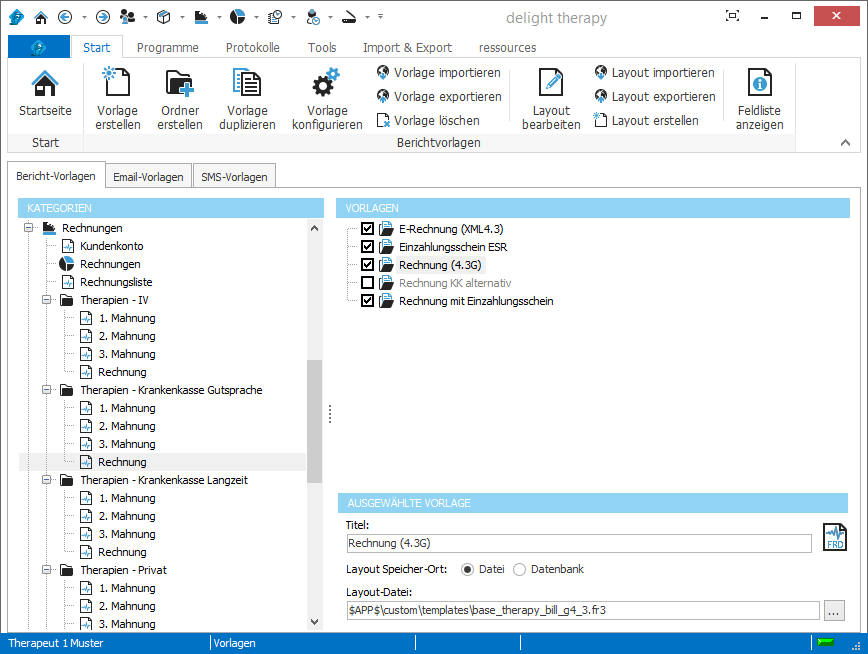
Task: Collapse the ribbon with the chevron arrow
Action: [845, 143]
